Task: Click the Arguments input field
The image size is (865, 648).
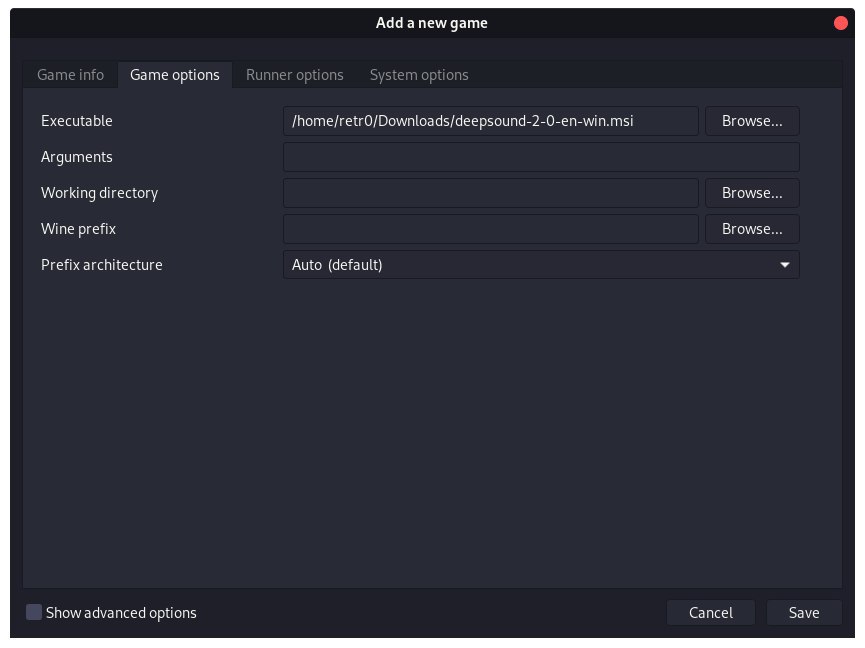Action: coord(541,157)
